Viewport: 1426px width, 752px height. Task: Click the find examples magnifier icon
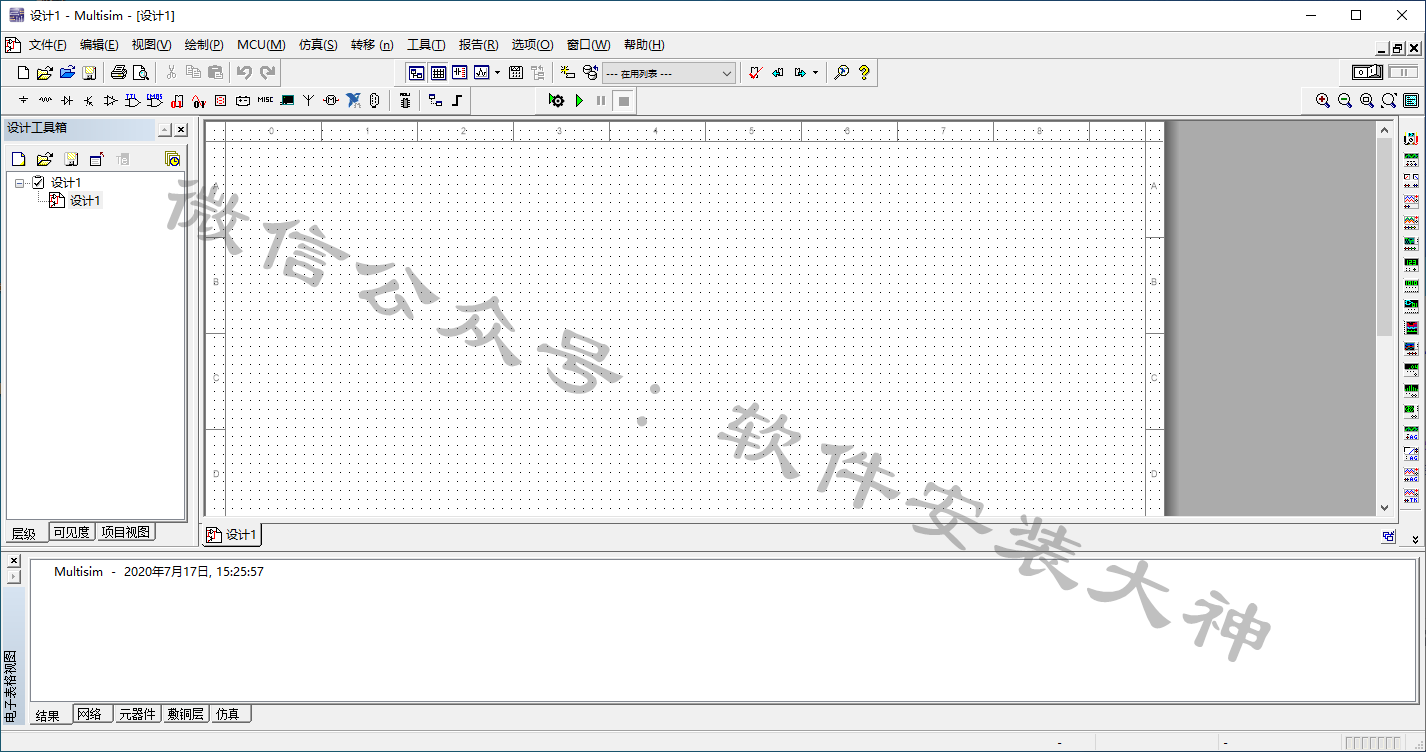(842, 72)
